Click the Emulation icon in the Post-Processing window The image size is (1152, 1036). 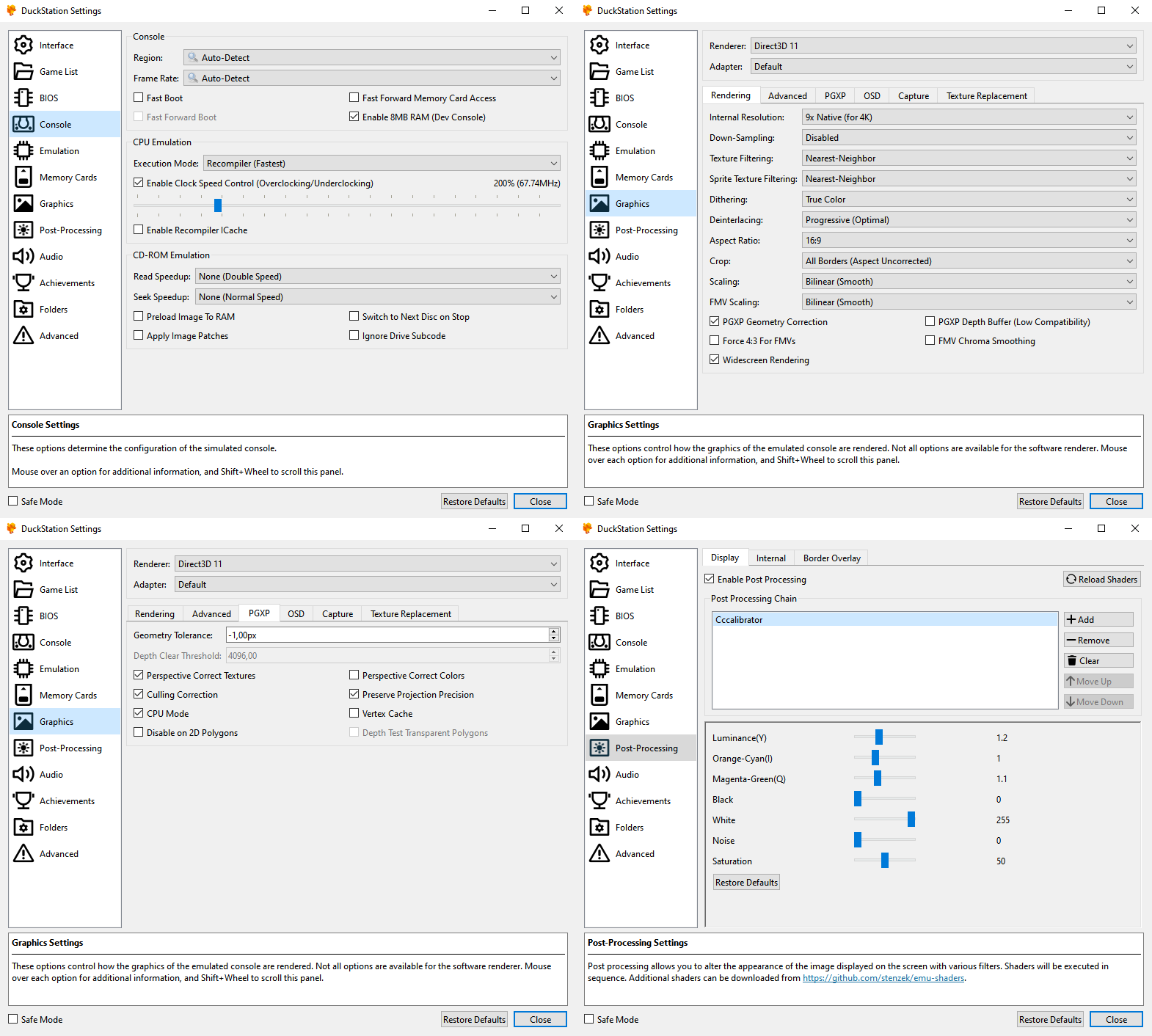599,669
